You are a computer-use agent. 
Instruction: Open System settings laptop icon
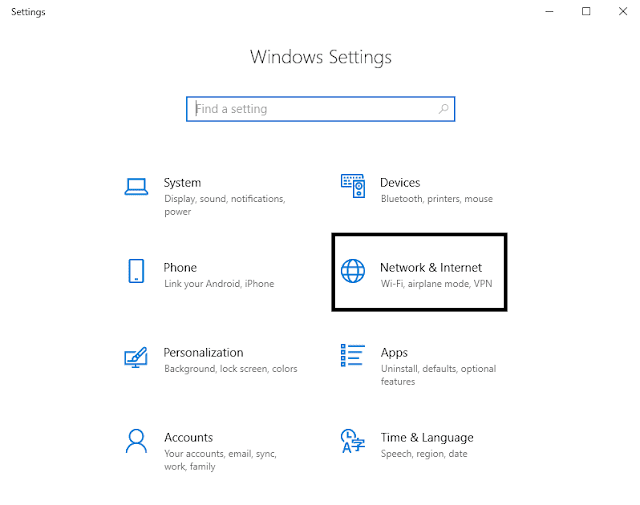pyautogui.click(x=136, y=187)
